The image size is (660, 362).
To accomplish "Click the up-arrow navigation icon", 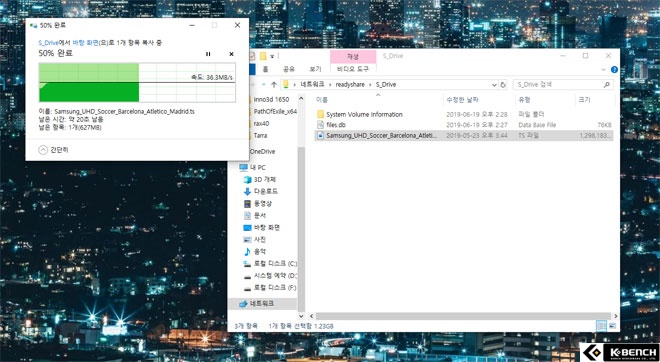I will (274, 85).
